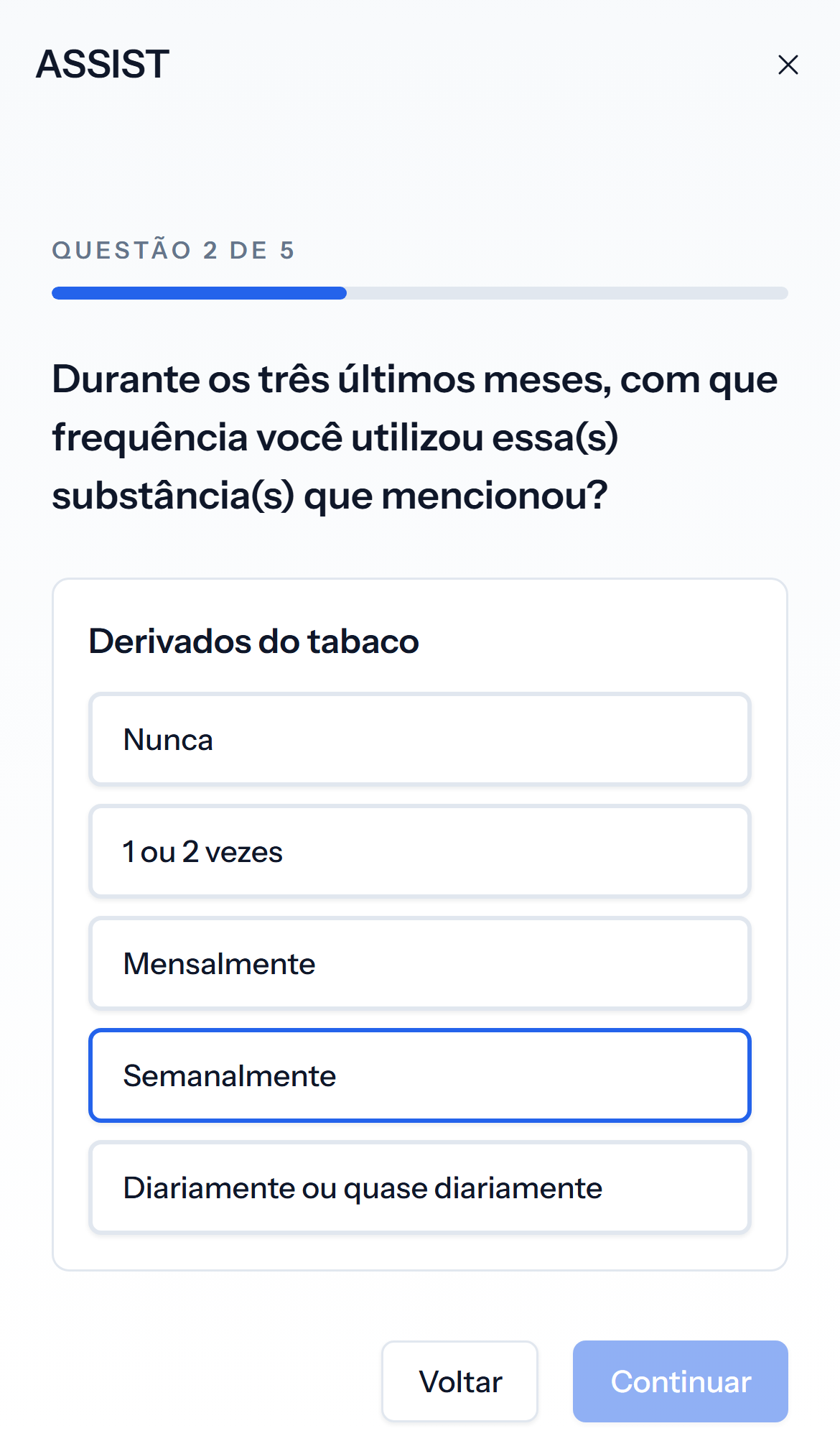Choose Diariamente ou quase diariamente
The image size is (840, 1431).
pos(419,1187)
